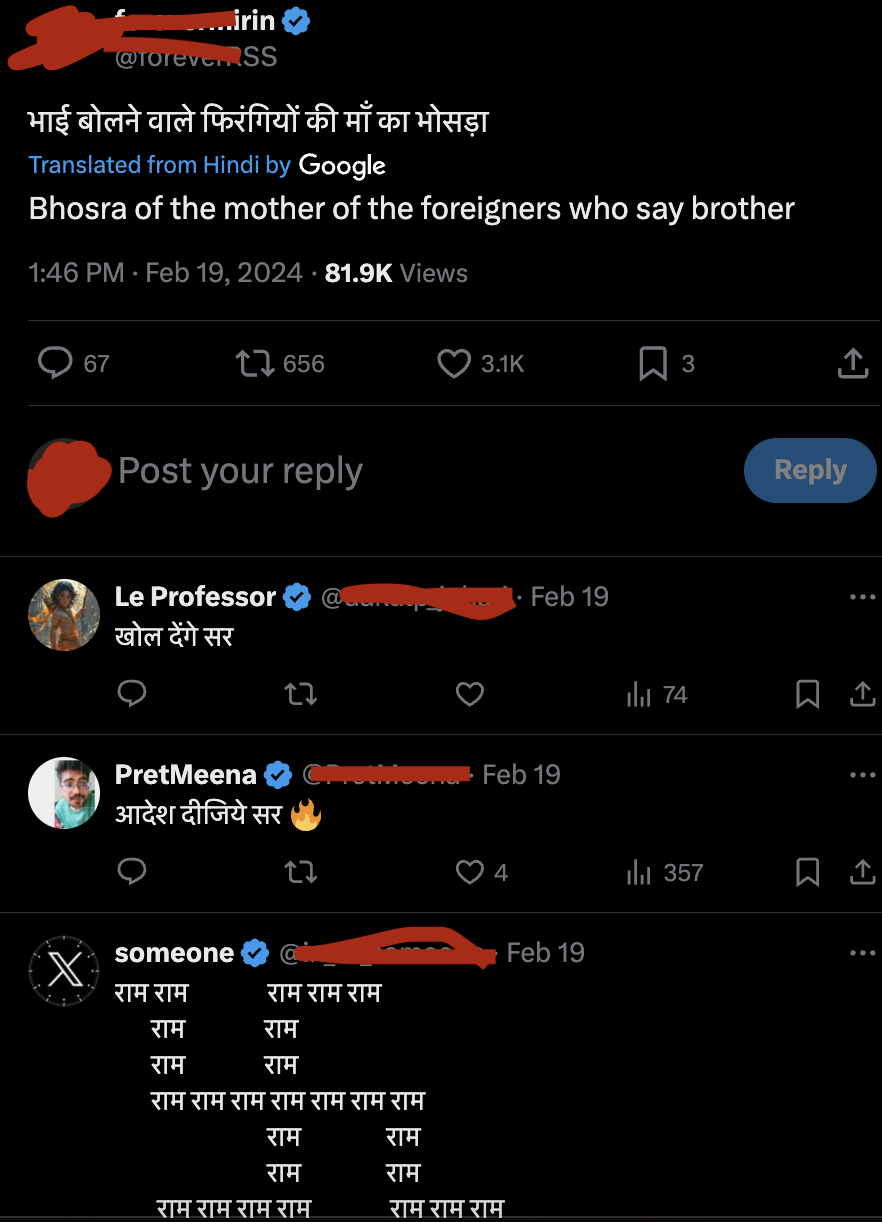Open the Translated from Hindi link
Image resolution: width=882 pixels, height=1222 pixels.
click(159, 165)
